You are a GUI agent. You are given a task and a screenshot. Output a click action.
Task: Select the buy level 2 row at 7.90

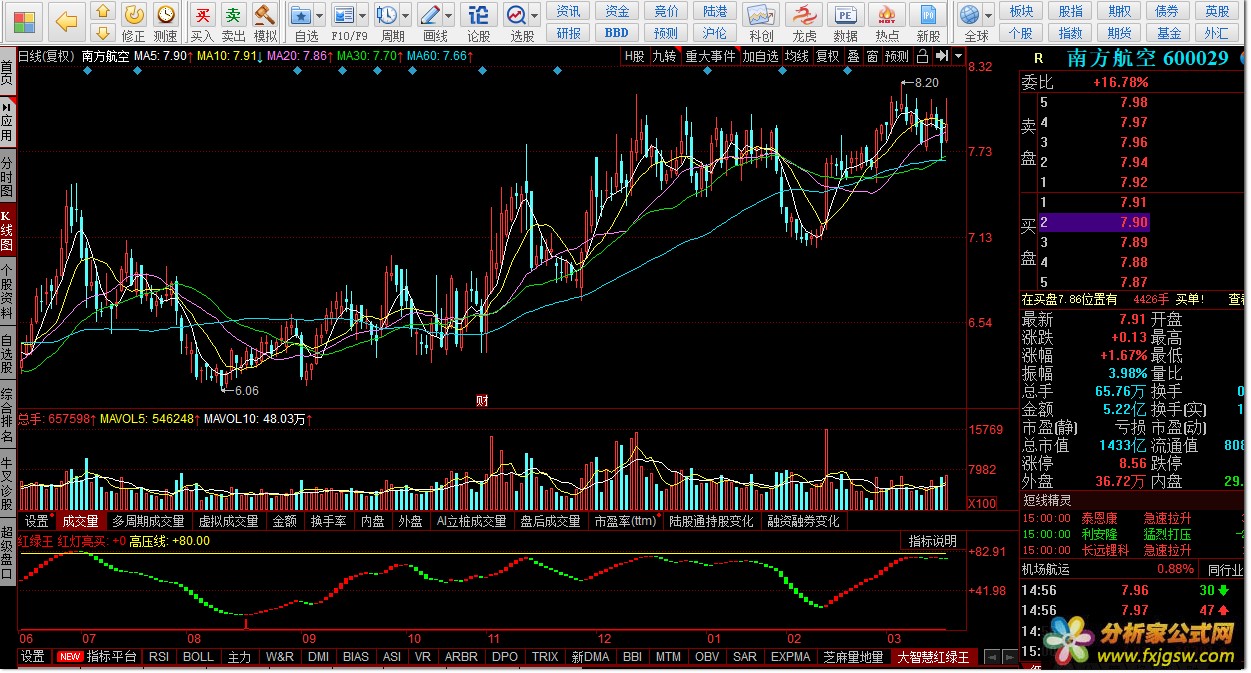1094,222
